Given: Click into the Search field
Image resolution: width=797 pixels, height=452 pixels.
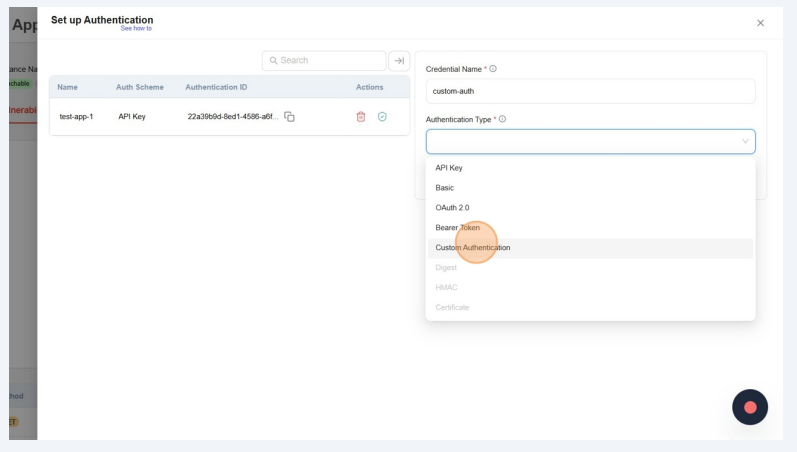Looking at the screenshot, I should [x=323, y=61].
